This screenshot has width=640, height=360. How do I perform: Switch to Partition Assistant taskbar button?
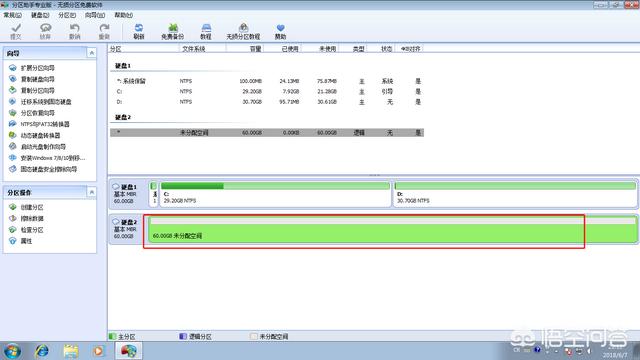(x=129, y=351)
